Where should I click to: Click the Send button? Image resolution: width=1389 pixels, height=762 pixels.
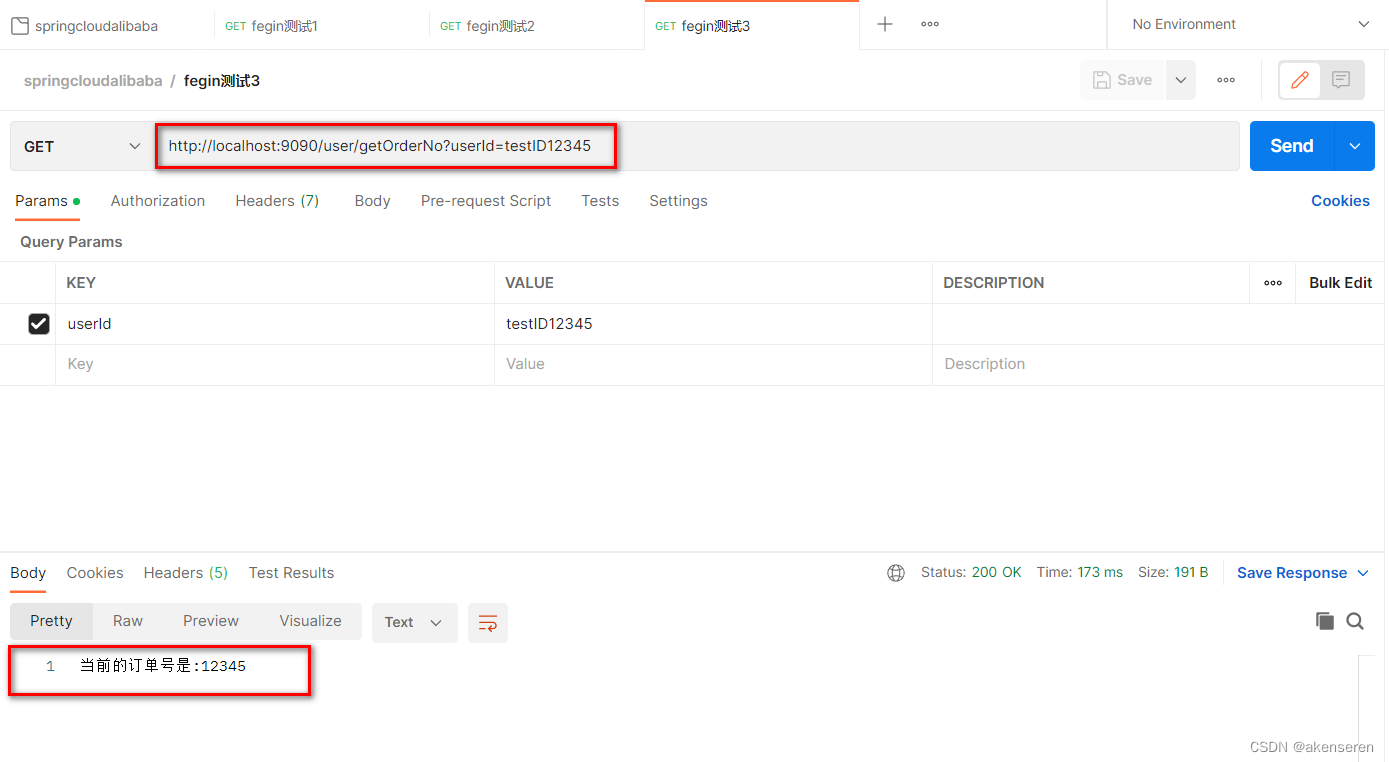click(1290, 145)
